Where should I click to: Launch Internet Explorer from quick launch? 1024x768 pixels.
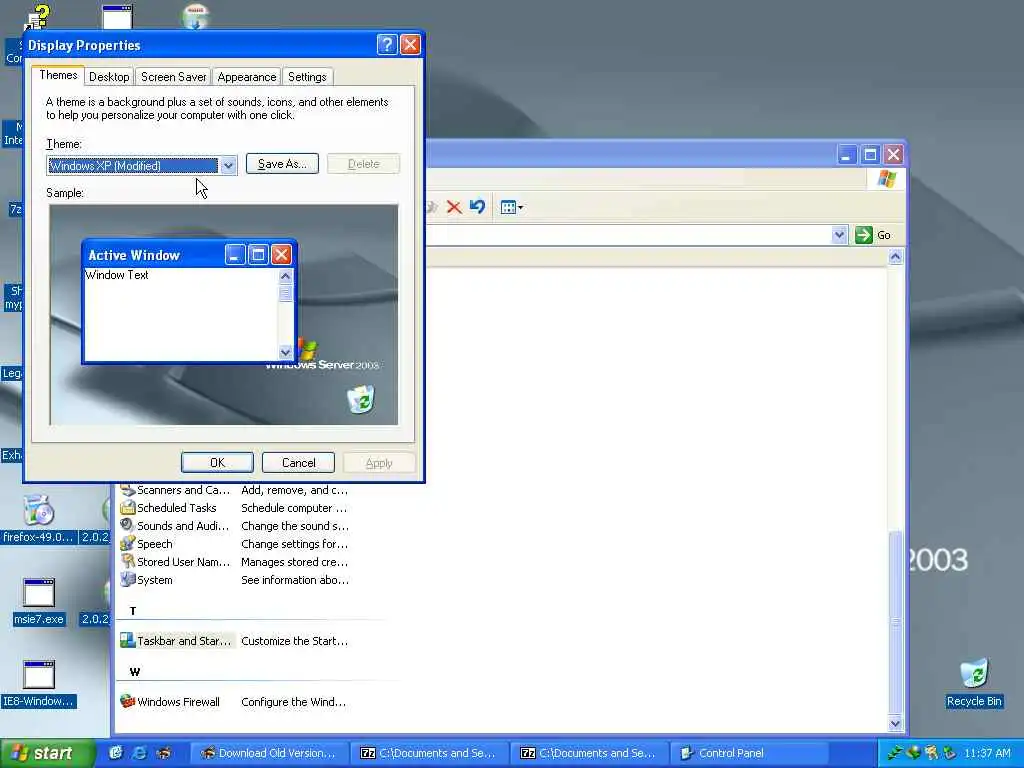(x=140, y=753)
